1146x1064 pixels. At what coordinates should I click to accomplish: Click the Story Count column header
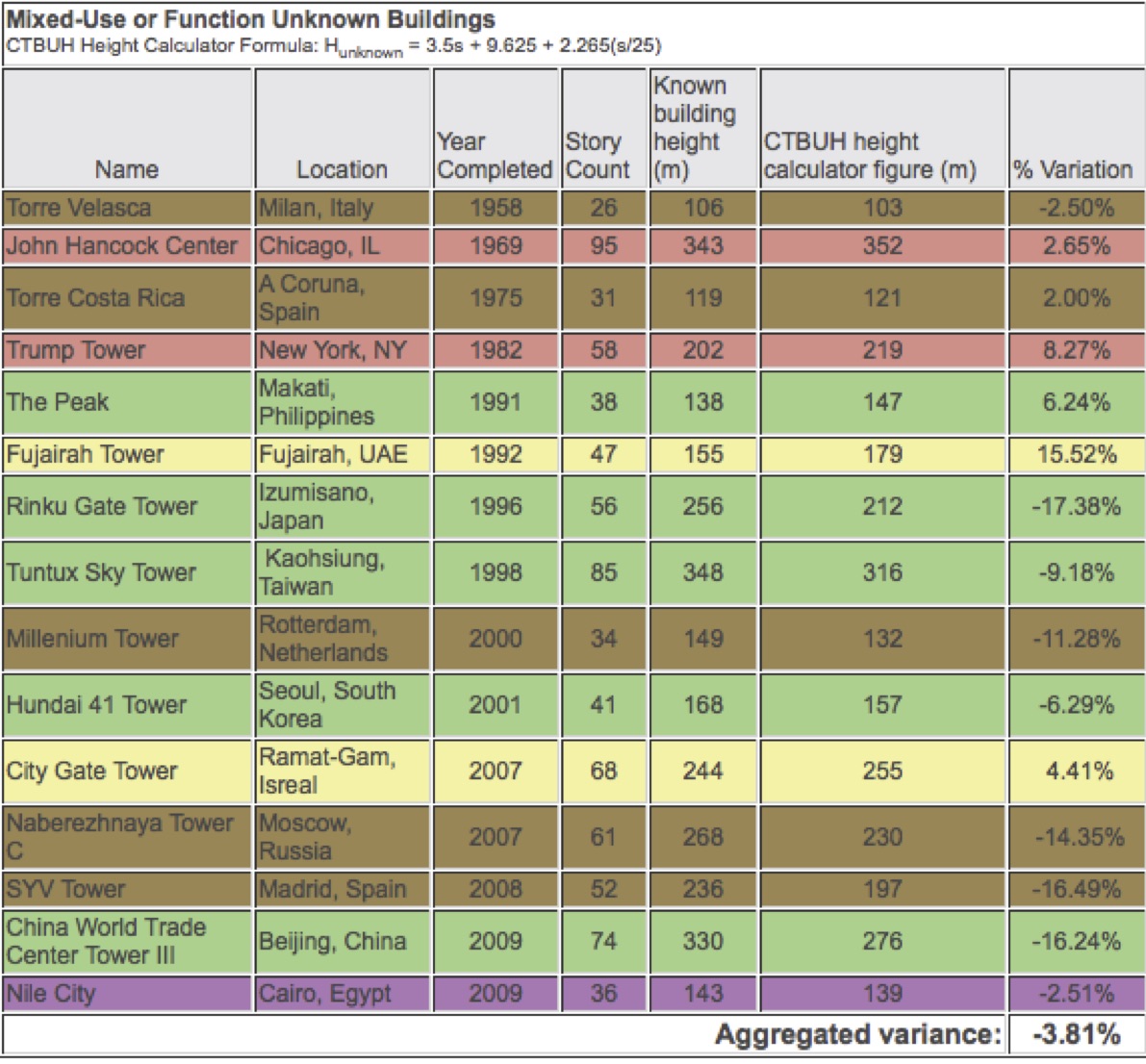click(x=598, y=156)
